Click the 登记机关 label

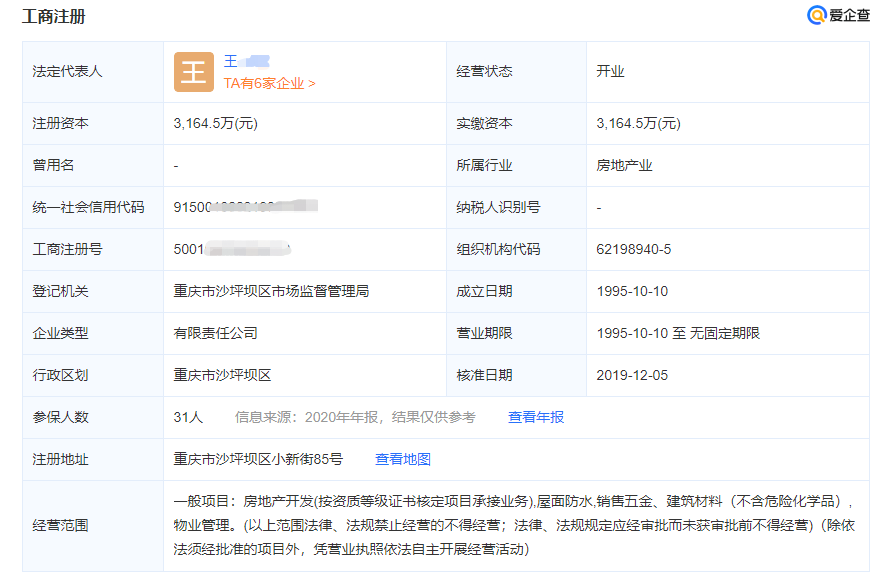(x=61, y=291)
